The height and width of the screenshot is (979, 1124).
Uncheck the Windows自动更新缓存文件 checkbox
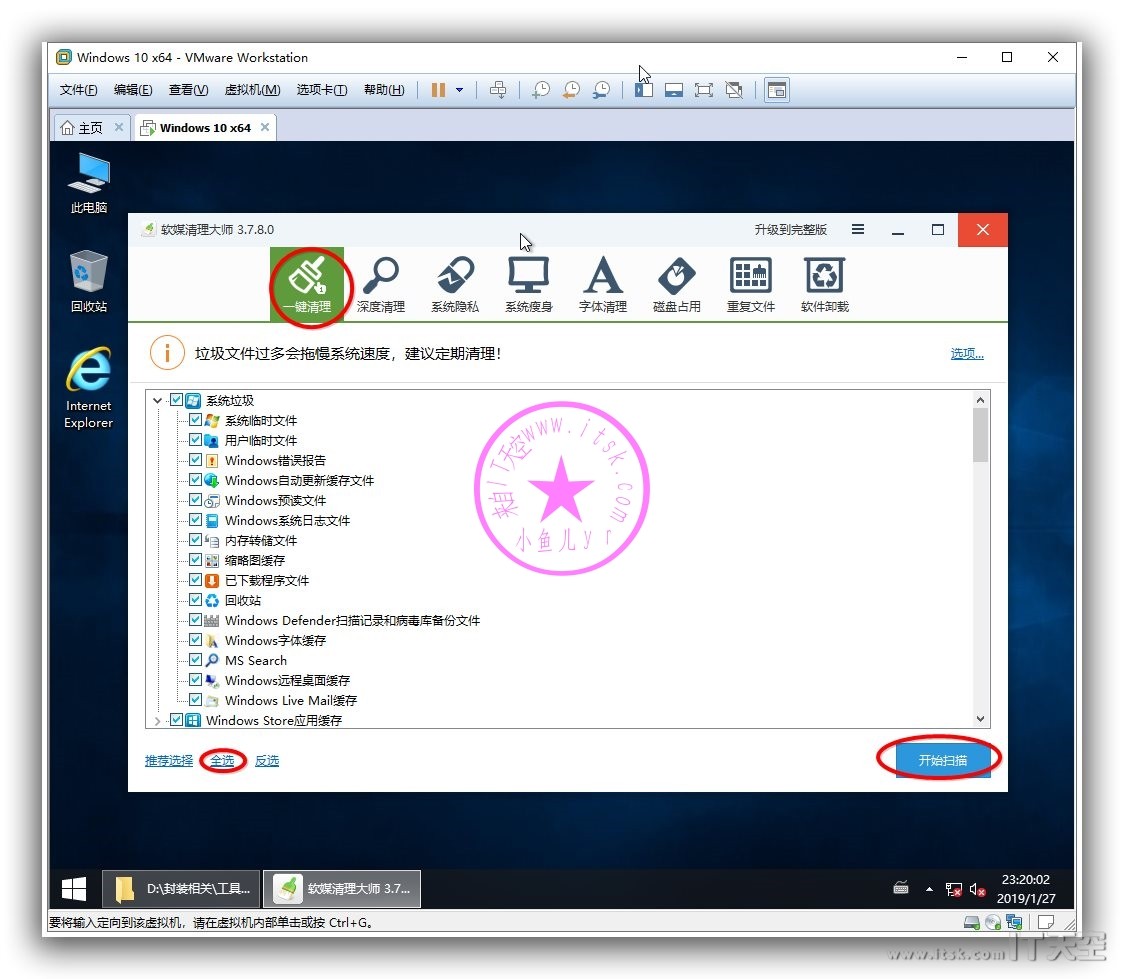point(195,480)
